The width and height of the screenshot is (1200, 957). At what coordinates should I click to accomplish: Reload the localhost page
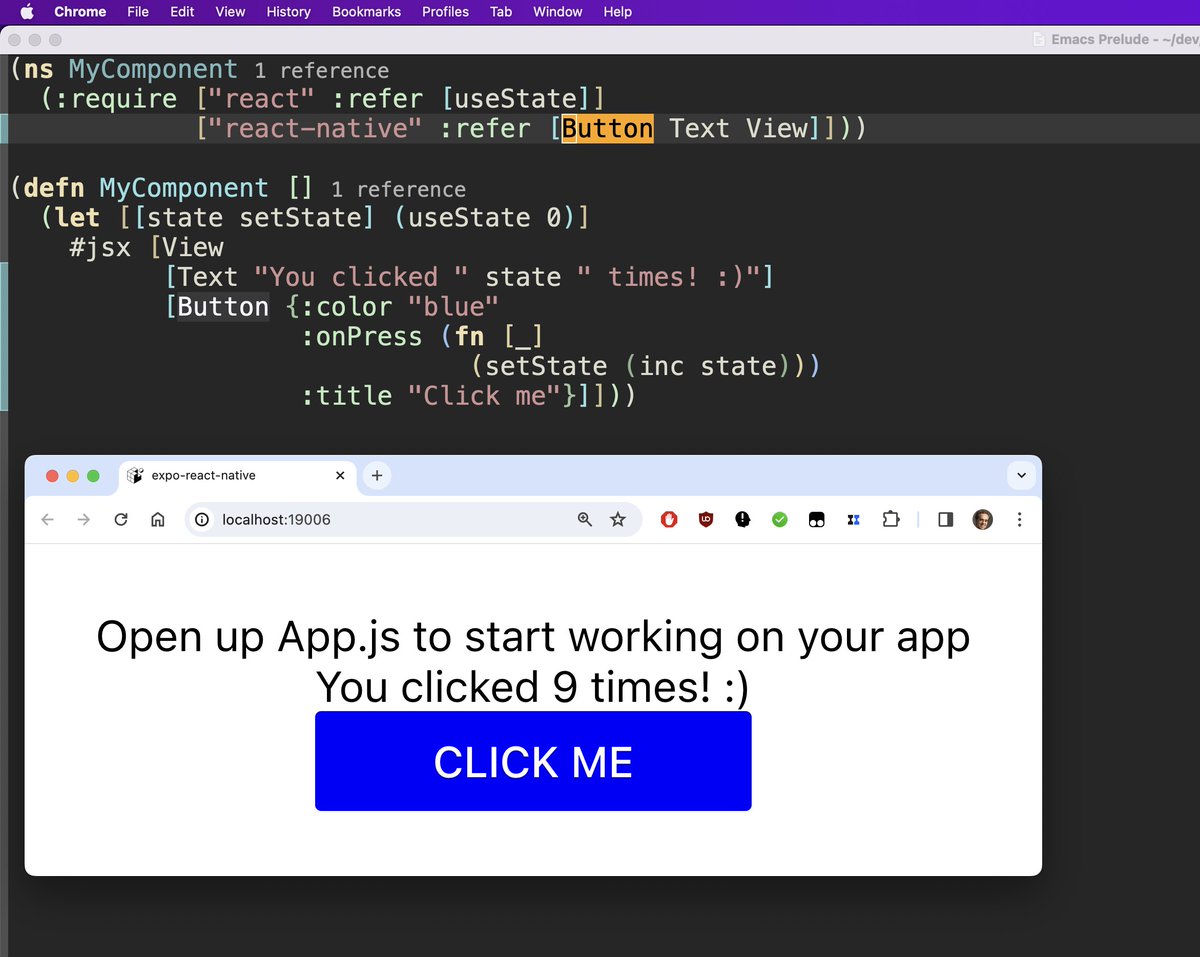[121, 519]
